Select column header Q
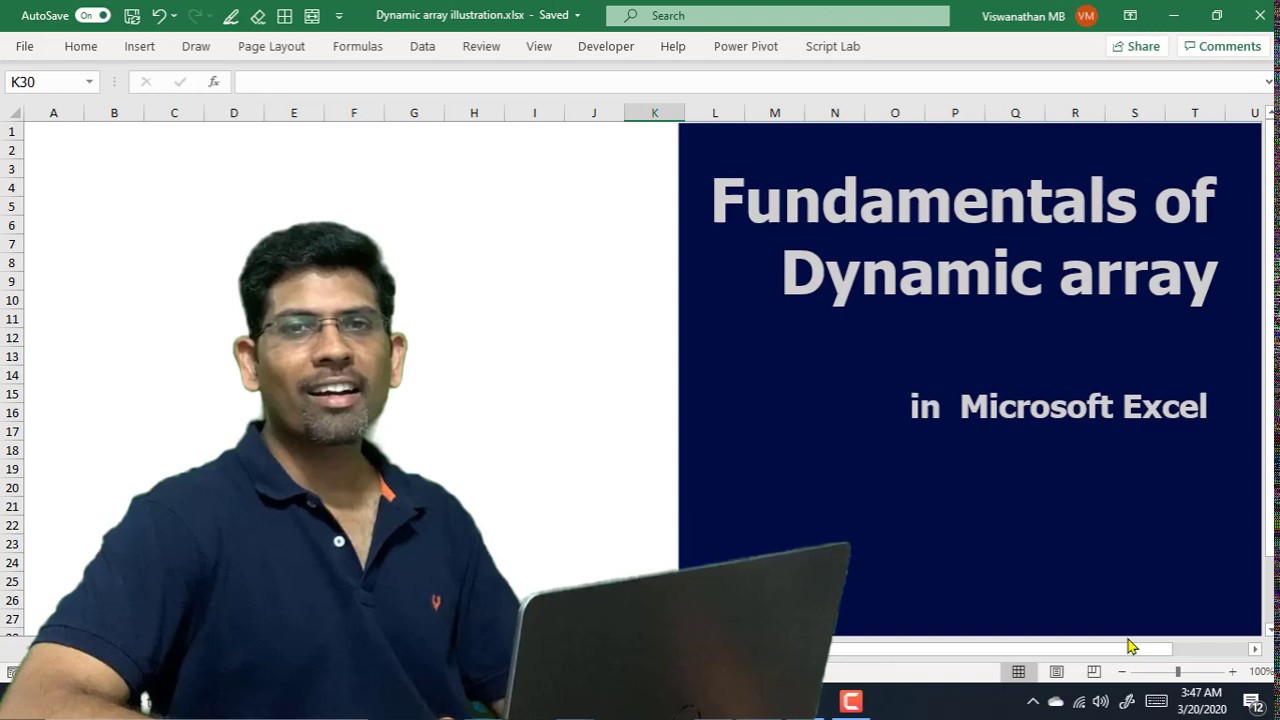The image size is (1280, 720). tap(1015, 113)
